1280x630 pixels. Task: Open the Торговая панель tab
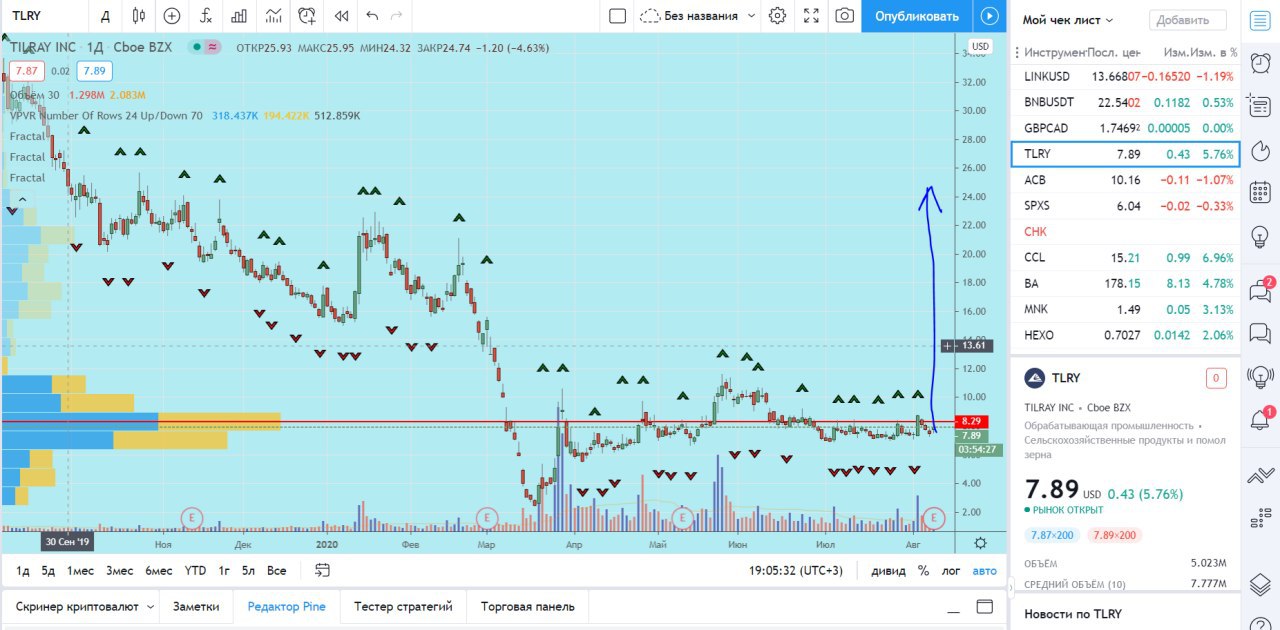(527, 607)
